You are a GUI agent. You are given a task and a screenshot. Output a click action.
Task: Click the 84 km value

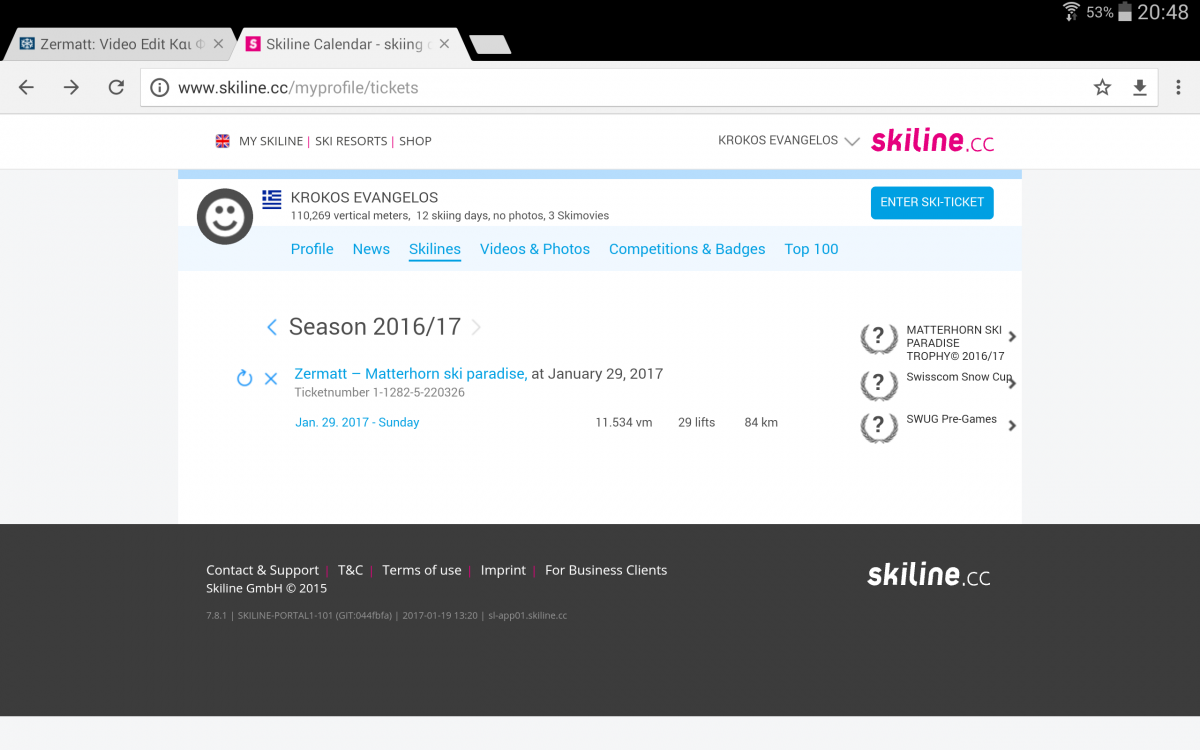coord(761,423)
